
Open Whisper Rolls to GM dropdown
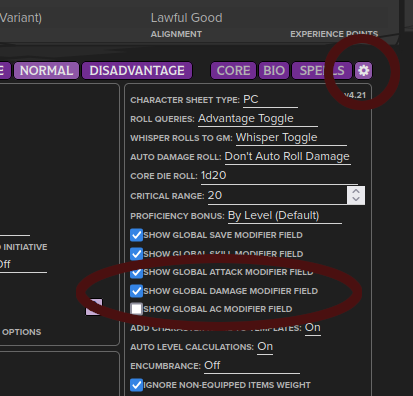coord(291,138)
